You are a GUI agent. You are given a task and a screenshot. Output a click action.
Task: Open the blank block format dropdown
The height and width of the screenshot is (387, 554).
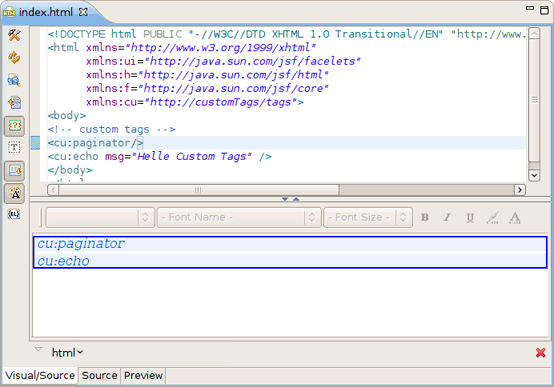pyautogui.click(x=100, y=217)
